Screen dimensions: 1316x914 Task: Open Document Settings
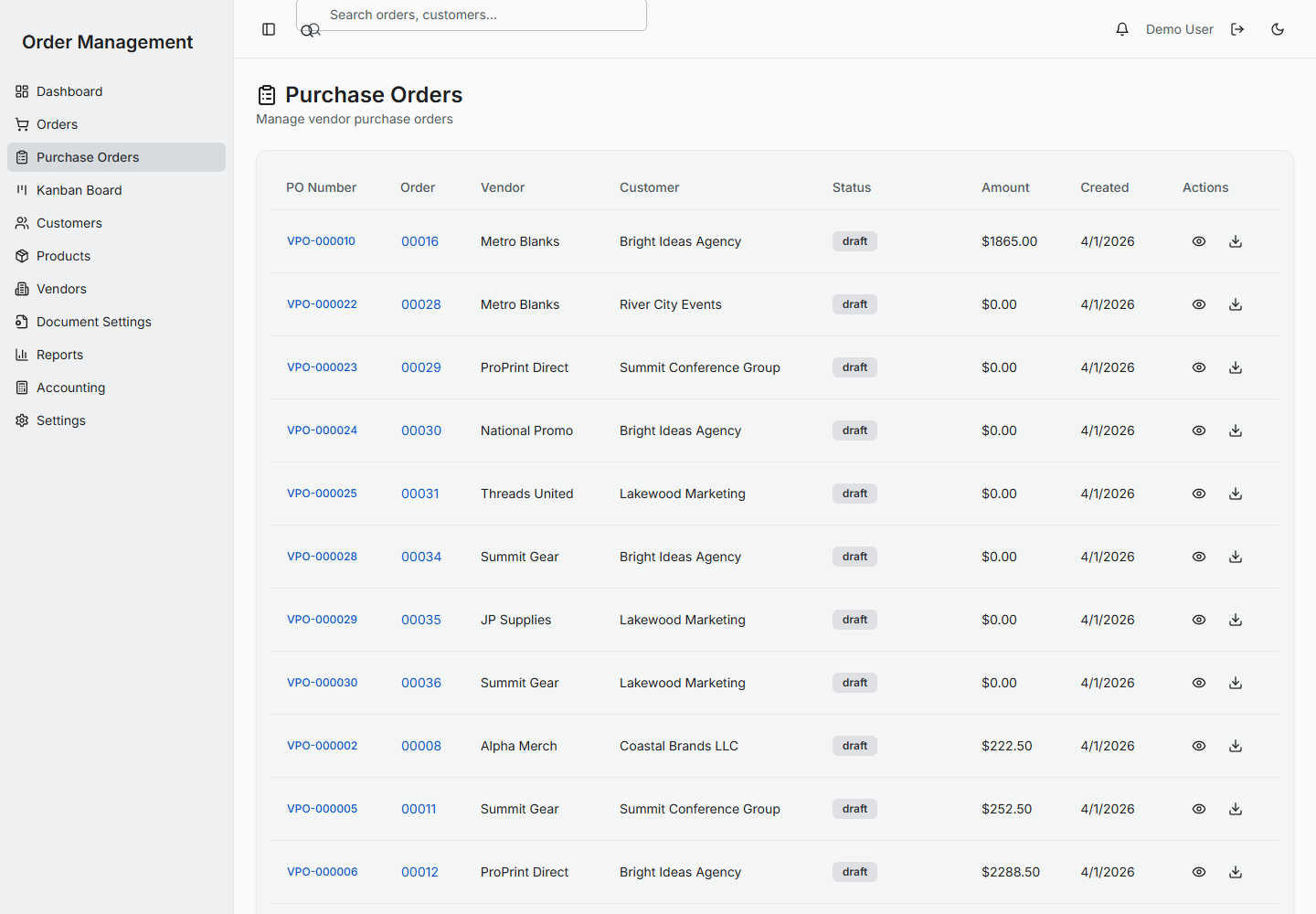pos(116,322)
